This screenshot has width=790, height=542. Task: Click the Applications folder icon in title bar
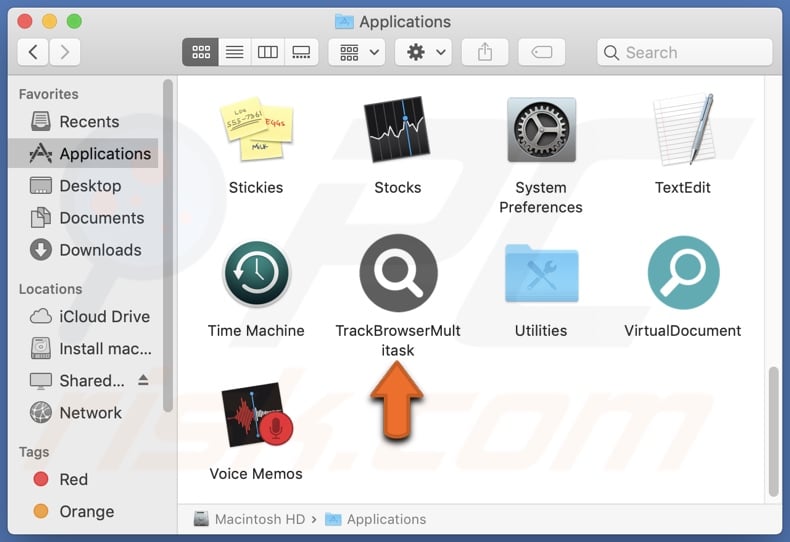coord(345,22)
